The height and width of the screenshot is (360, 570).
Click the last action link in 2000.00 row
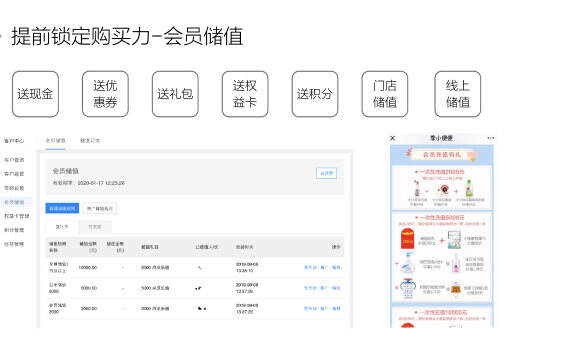tap(336, 309)
